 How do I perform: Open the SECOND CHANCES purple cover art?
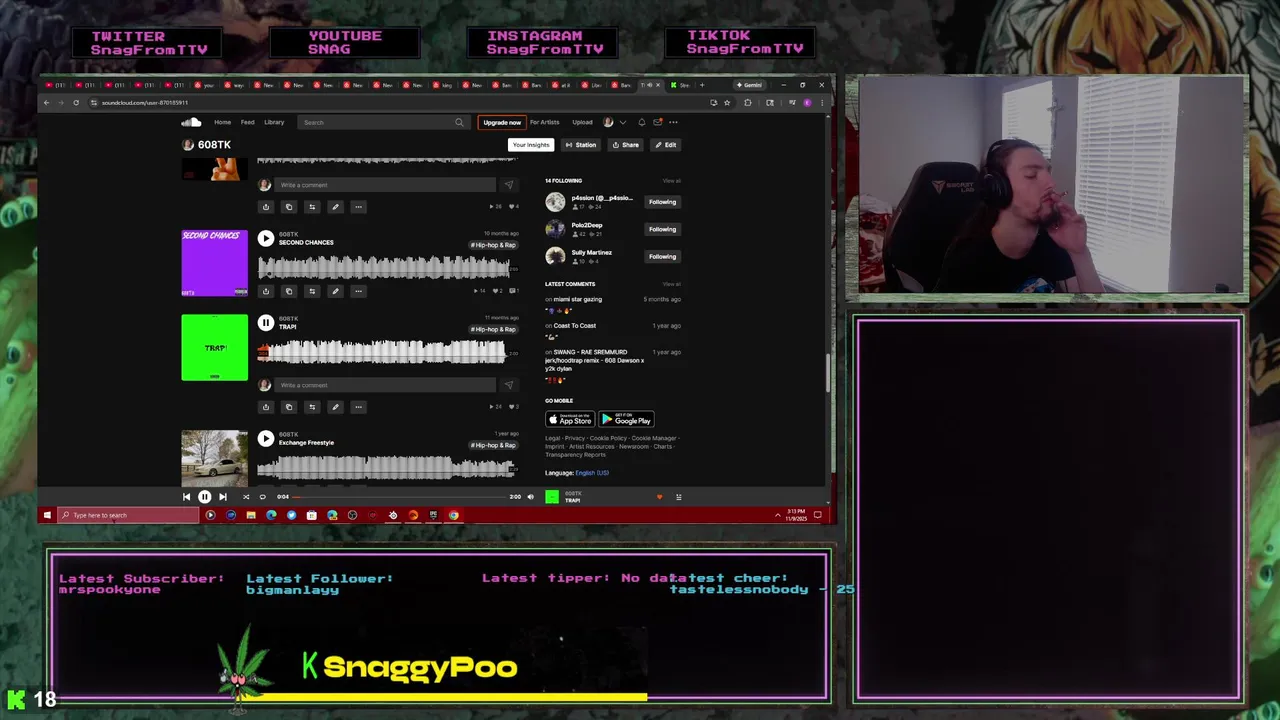[x=214, y=263]
